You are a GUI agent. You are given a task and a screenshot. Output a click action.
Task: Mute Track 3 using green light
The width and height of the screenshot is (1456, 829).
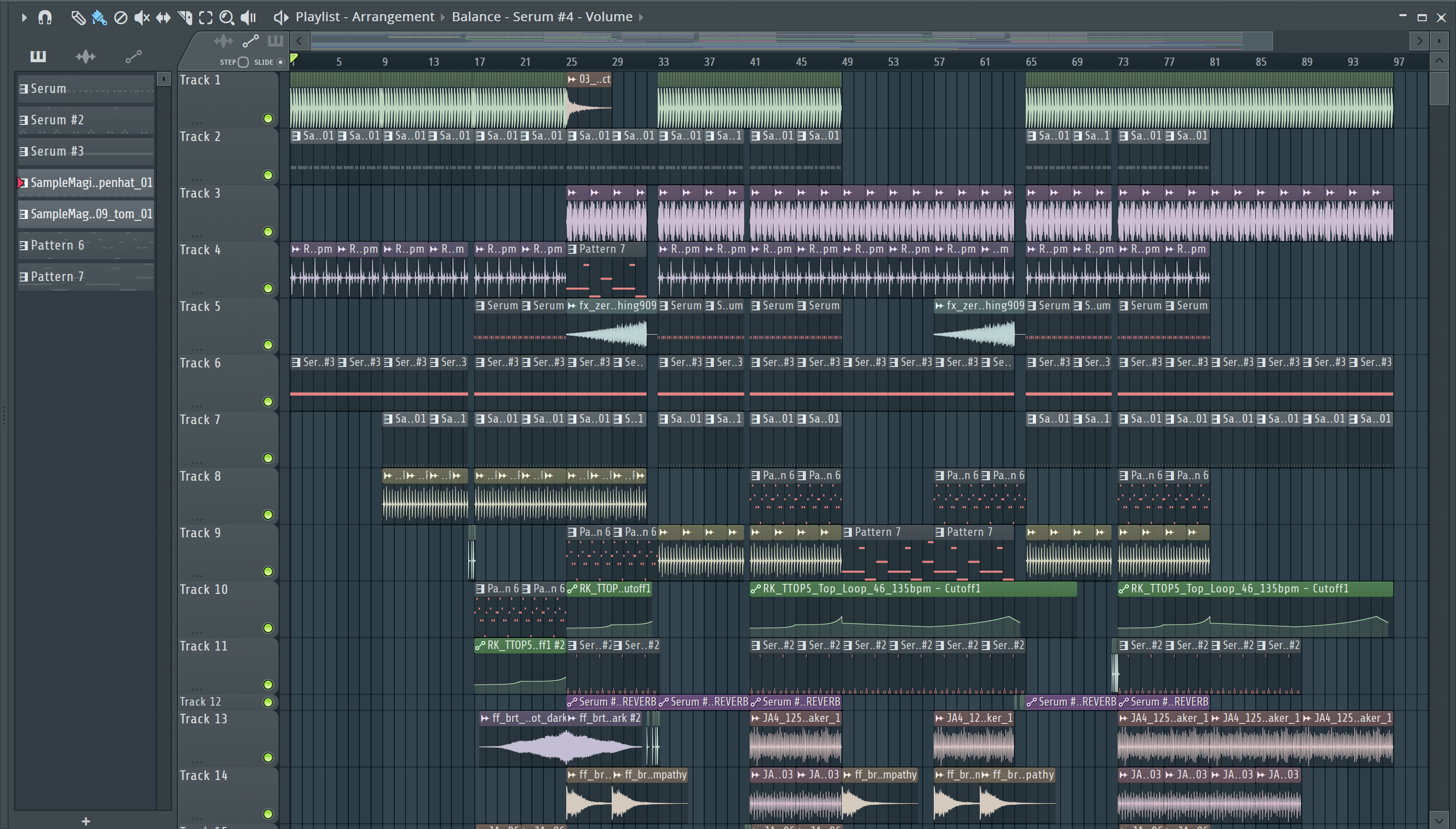(267, 232)
